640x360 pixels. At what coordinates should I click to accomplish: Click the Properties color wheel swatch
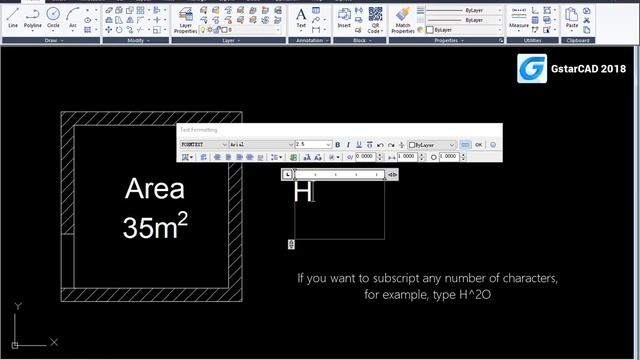click(x=420, y=30)
